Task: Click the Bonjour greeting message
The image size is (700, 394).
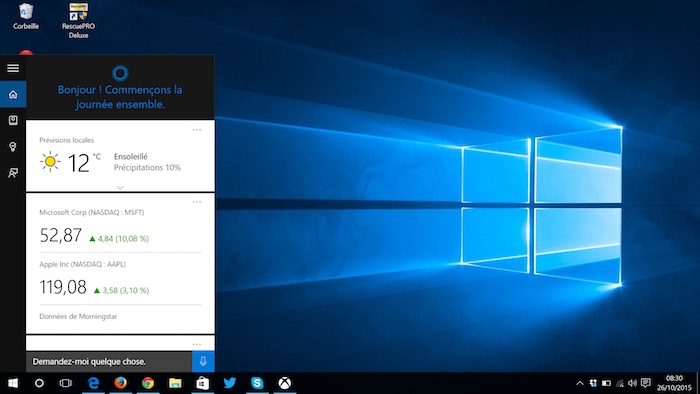Action: click(120, 97)
